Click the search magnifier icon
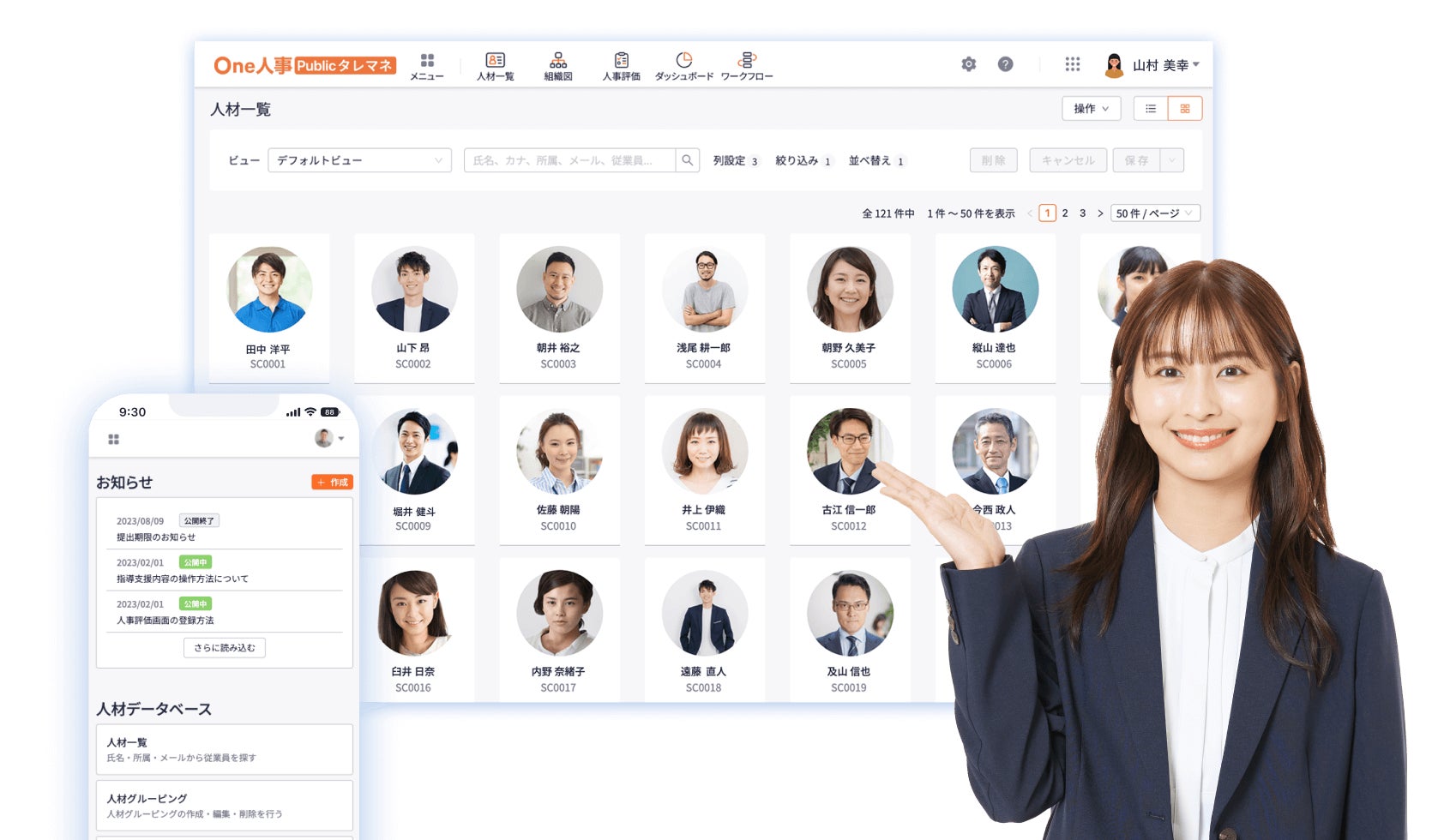1444x840 pixels. click(x=687, y=160)
